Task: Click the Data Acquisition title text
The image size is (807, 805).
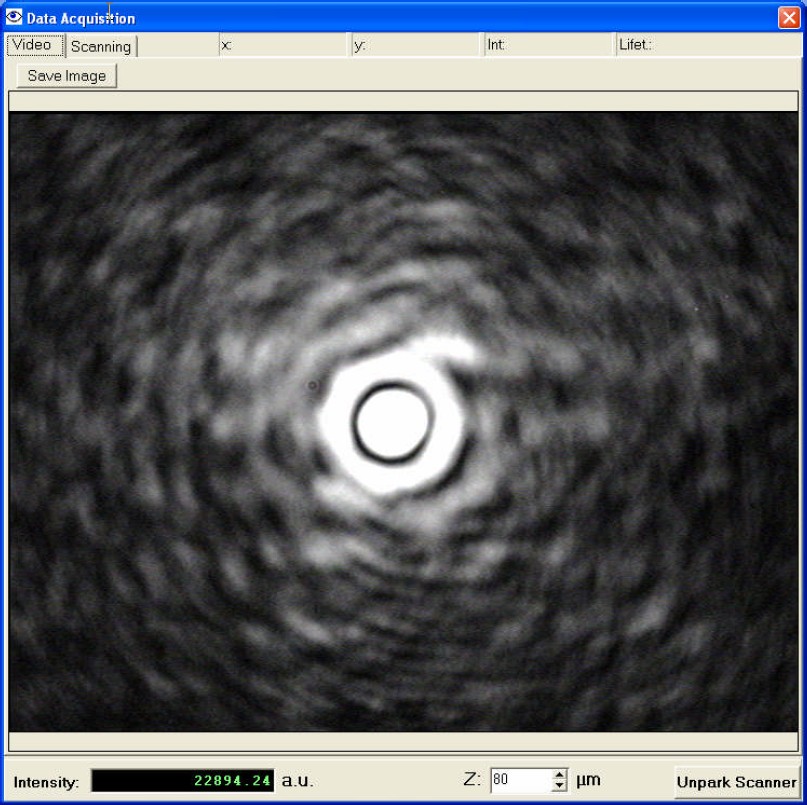Action: click(81, 19)
